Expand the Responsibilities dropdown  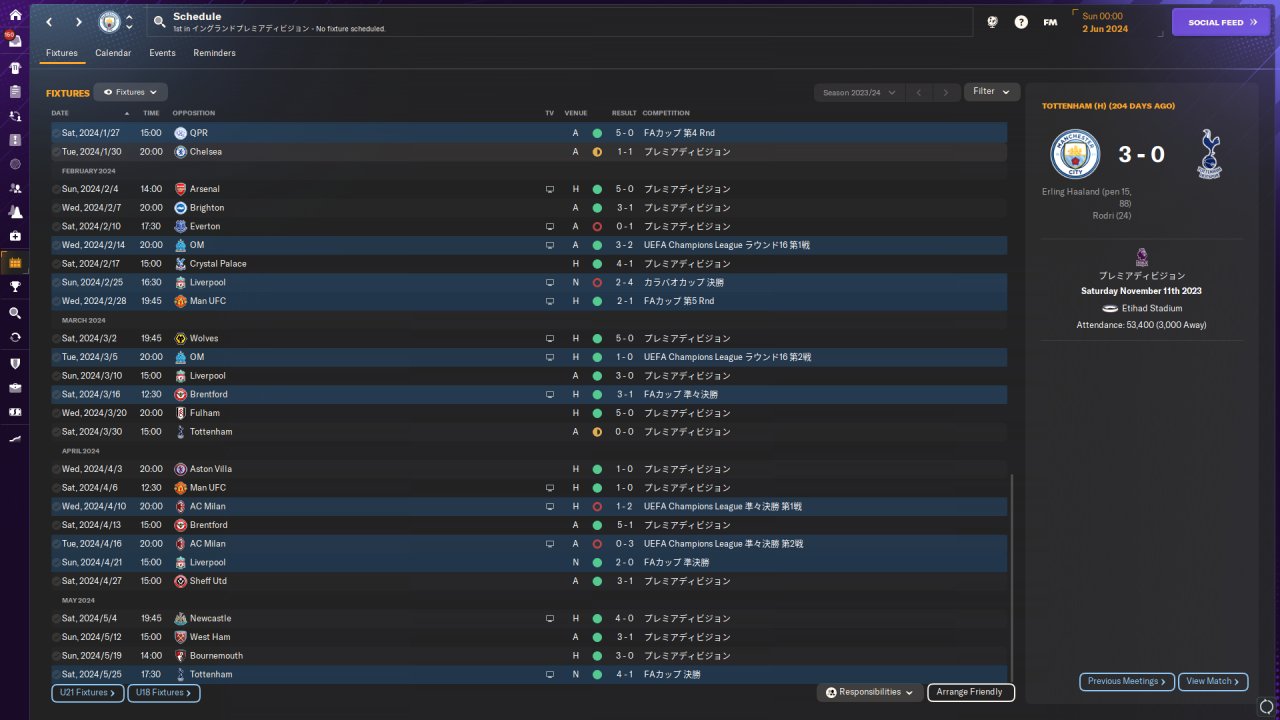click(x=869, y=692)
